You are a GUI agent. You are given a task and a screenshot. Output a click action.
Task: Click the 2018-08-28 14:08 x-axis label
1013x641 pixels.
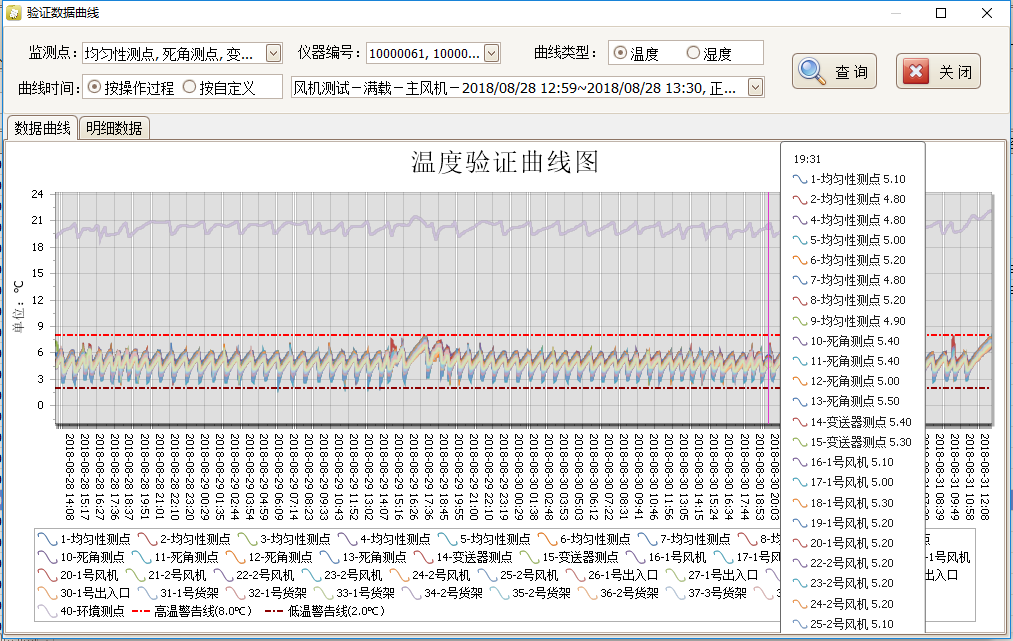(70, 477)
